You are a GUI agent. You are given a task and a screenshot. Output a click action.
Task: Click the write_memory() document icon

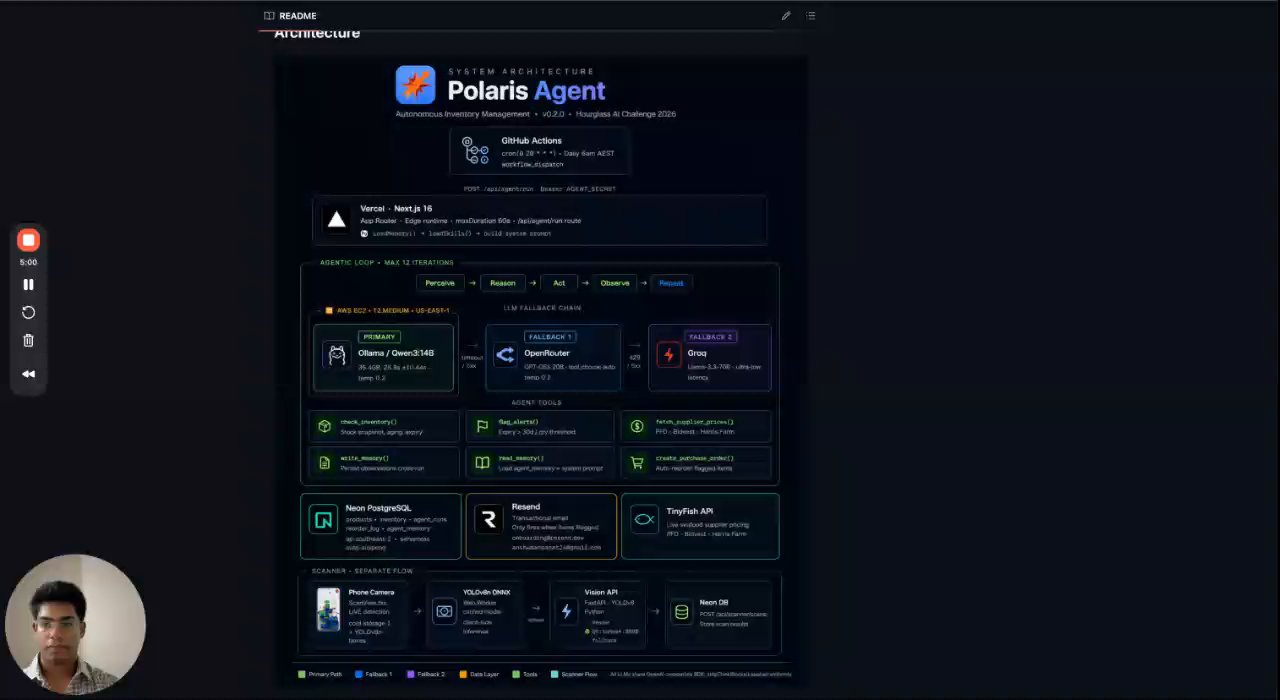[x=324, y=463]
